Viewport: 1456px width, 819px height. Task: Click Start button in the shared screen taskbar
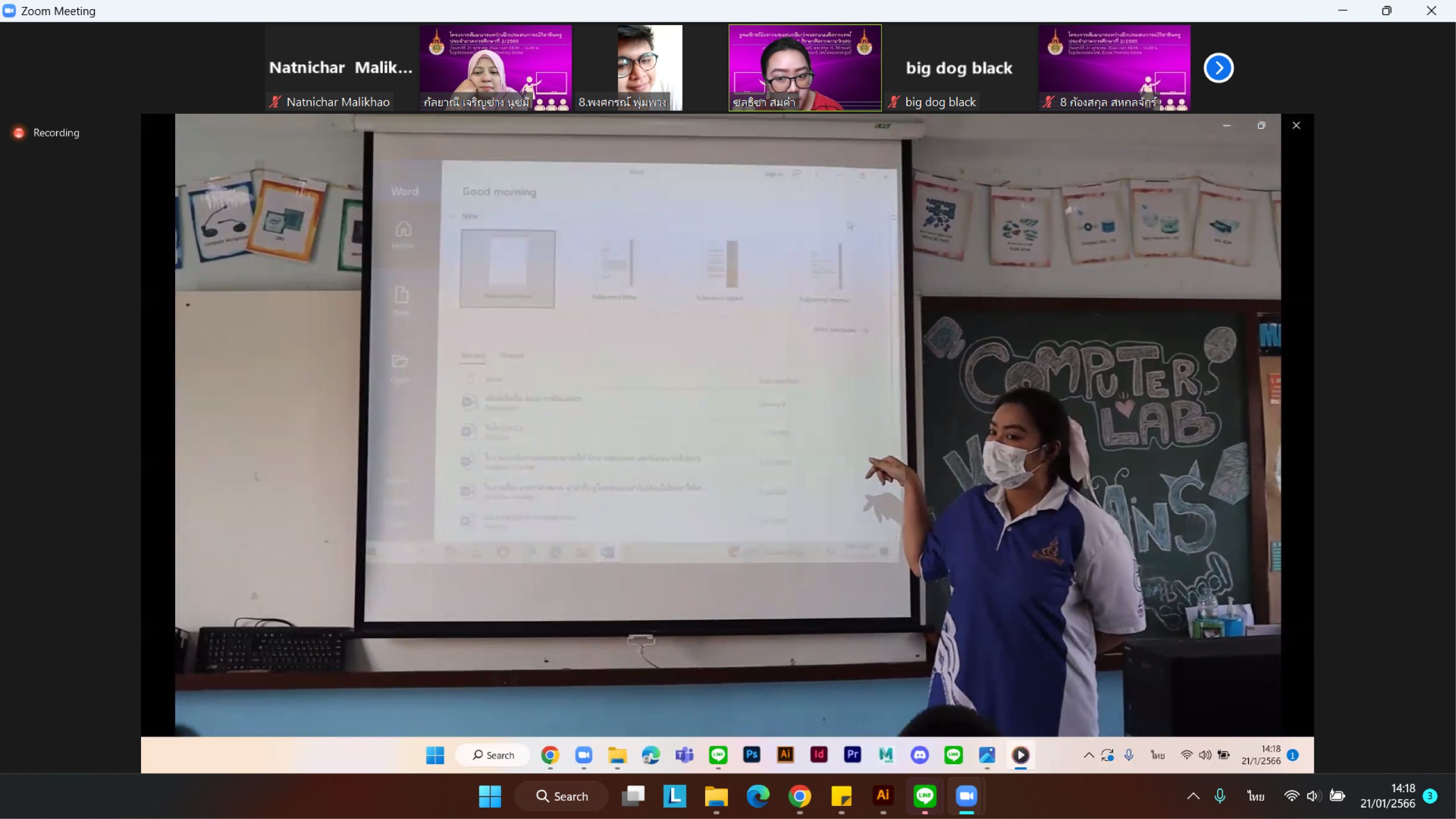click(x=435, y=755)
